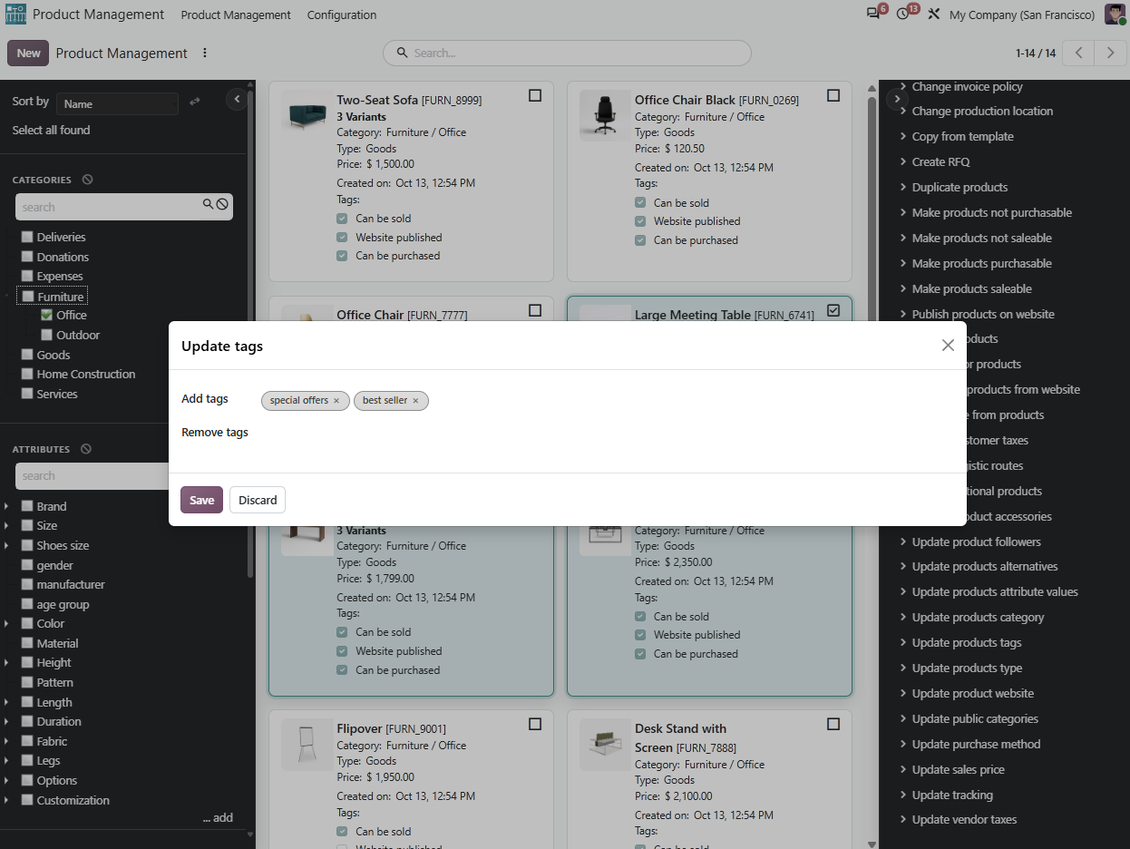
Task: Open the user avatar menu
Action: [1115, 14]
